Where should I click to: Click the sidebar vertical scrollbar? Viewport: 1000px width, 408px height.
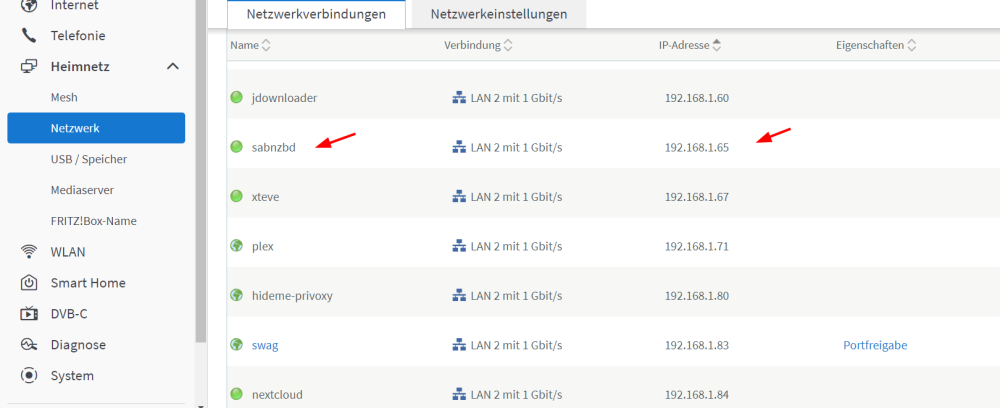point(202,171)
